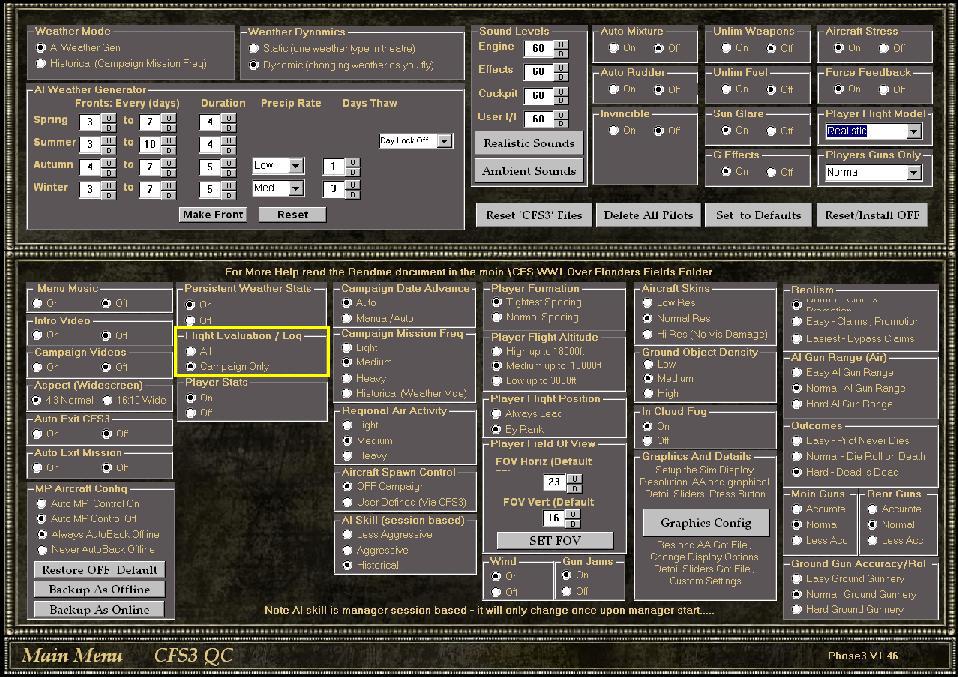Image resolution: width=958 pixels, height=677 pixels.
Task: Choose Heavy regional air activity
Action: (x=348, y=456)
